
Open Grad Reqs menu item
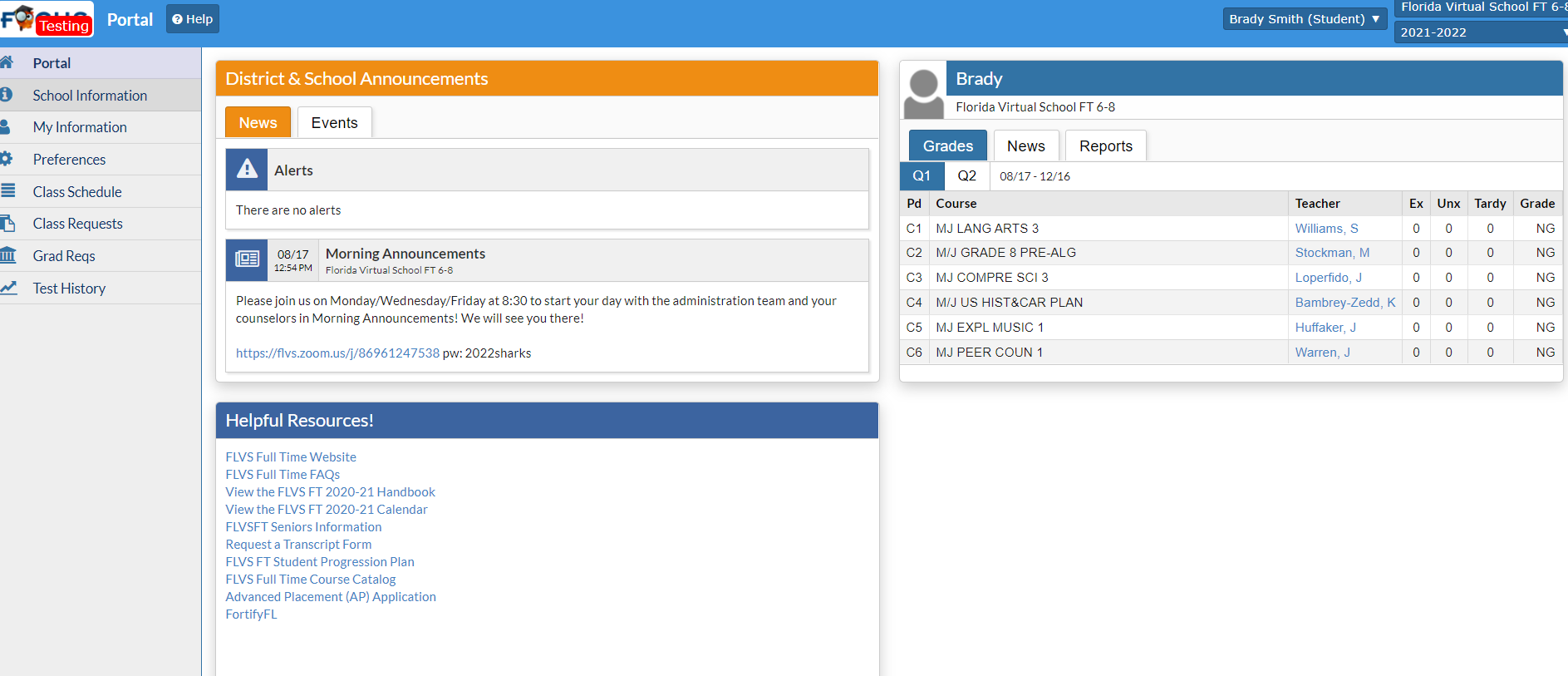(x=64, y=256)
